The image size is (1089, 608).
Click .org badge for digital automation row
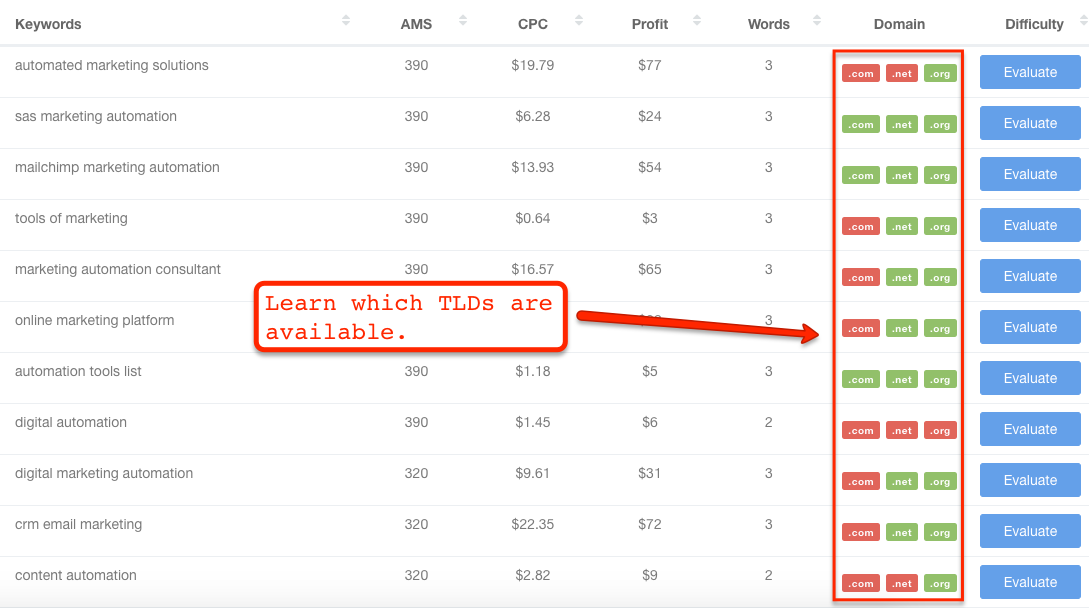pos(940,431)
